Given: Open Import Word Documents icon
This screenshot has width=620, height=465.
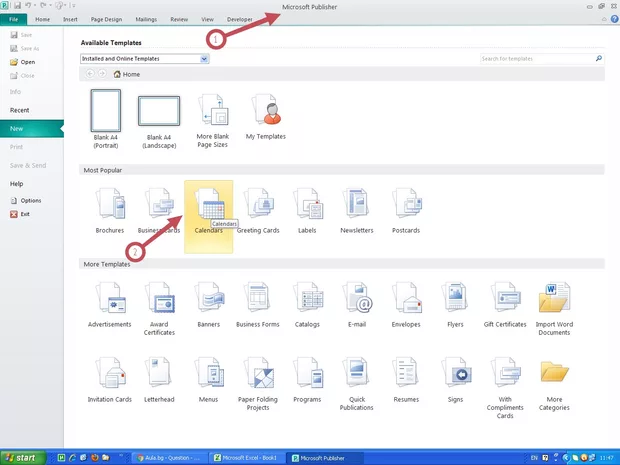Looking at the screenshot, I should click(x=554, y=298).
